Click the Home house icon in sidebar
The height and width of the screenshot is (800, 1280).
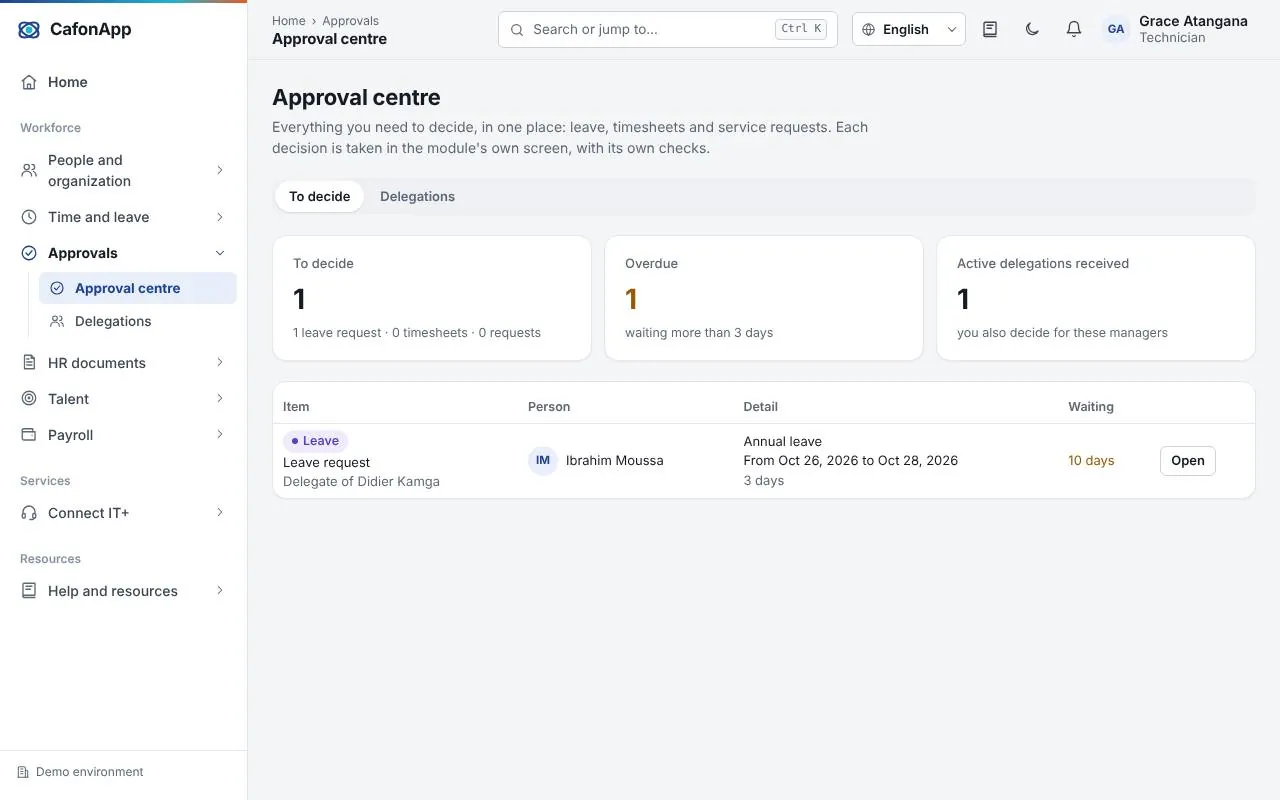[29, 82]
